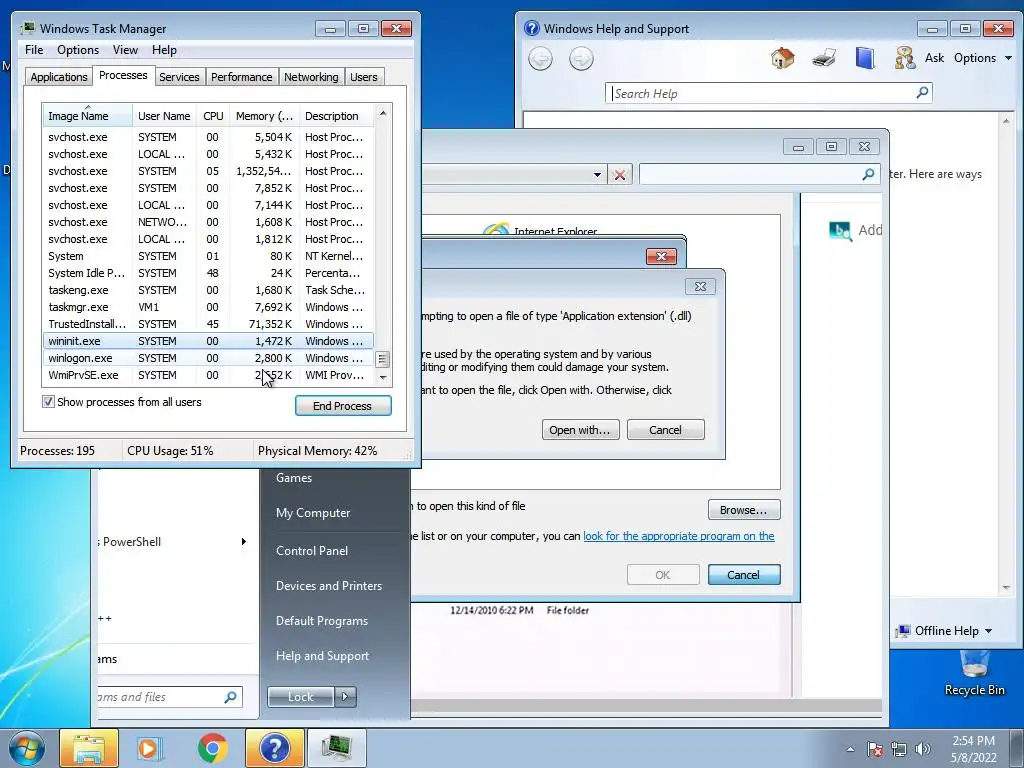Viewport: 1024px width, 768px height.
Task: Click the printer icon in Help and Support
Action: pyautogui.click(x=824, y=58)
